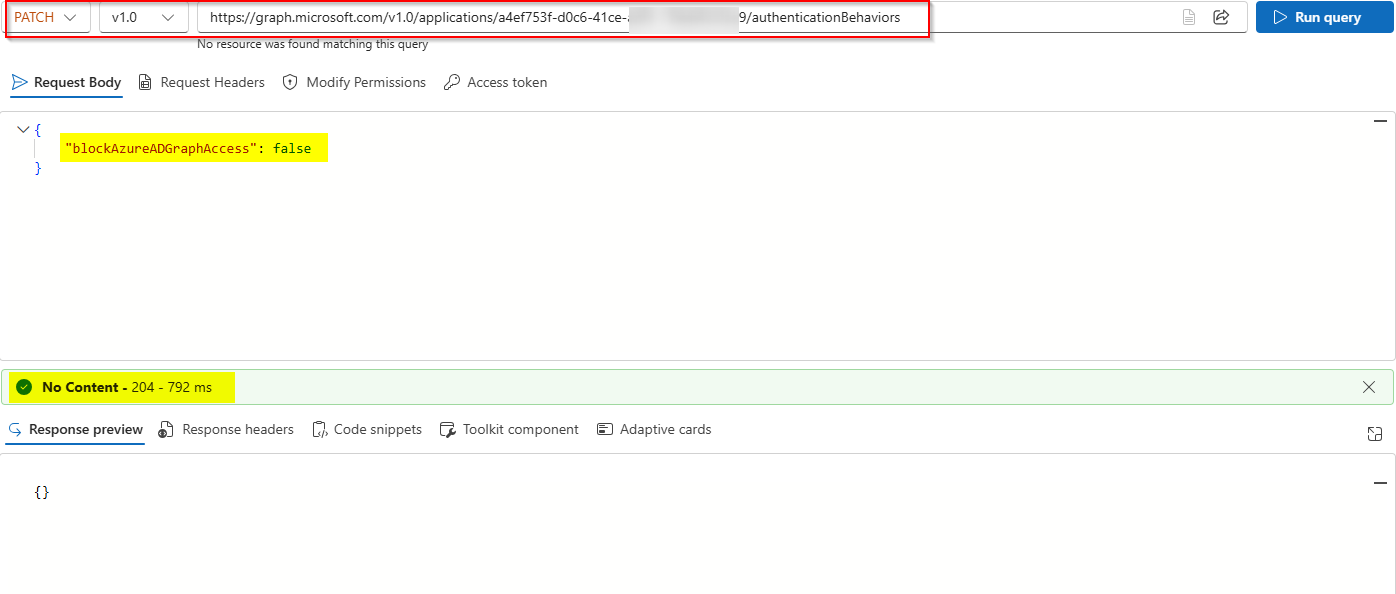Click the blockAzureADGraphAccess key in editor
Image resolution: width=1396 pixels, height=594 pixels.
coord(160,149)
